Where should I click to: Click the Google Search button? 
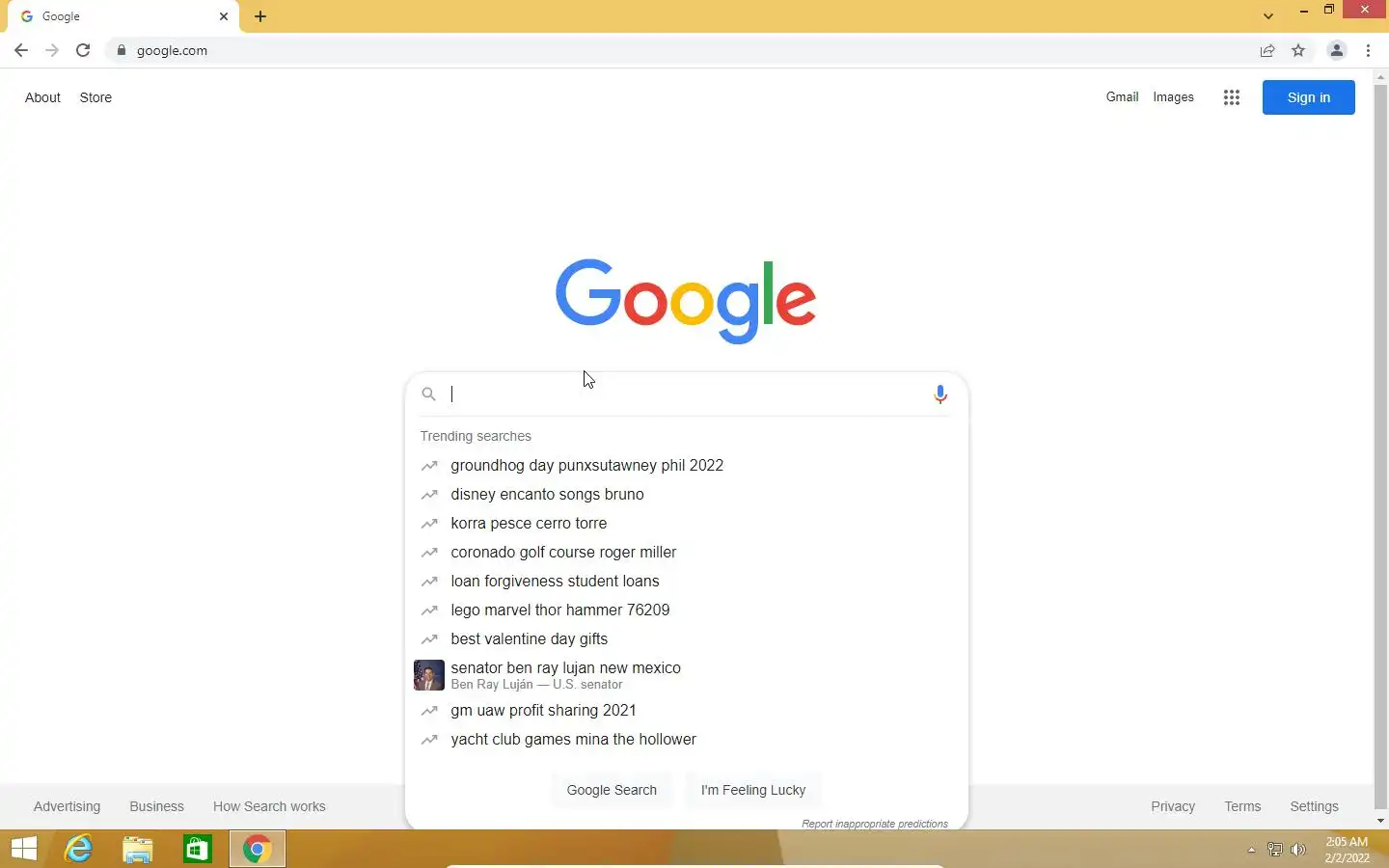click(612, 790)
